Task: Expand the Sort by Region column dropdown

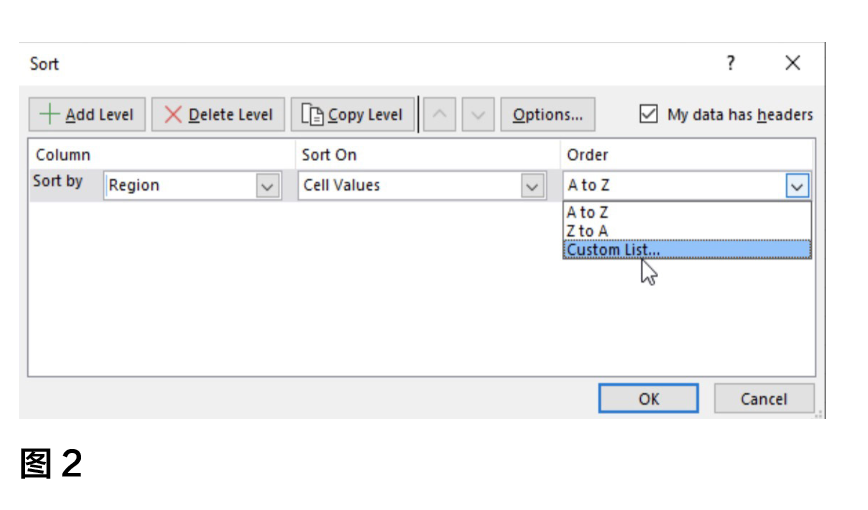Action: 267,186
